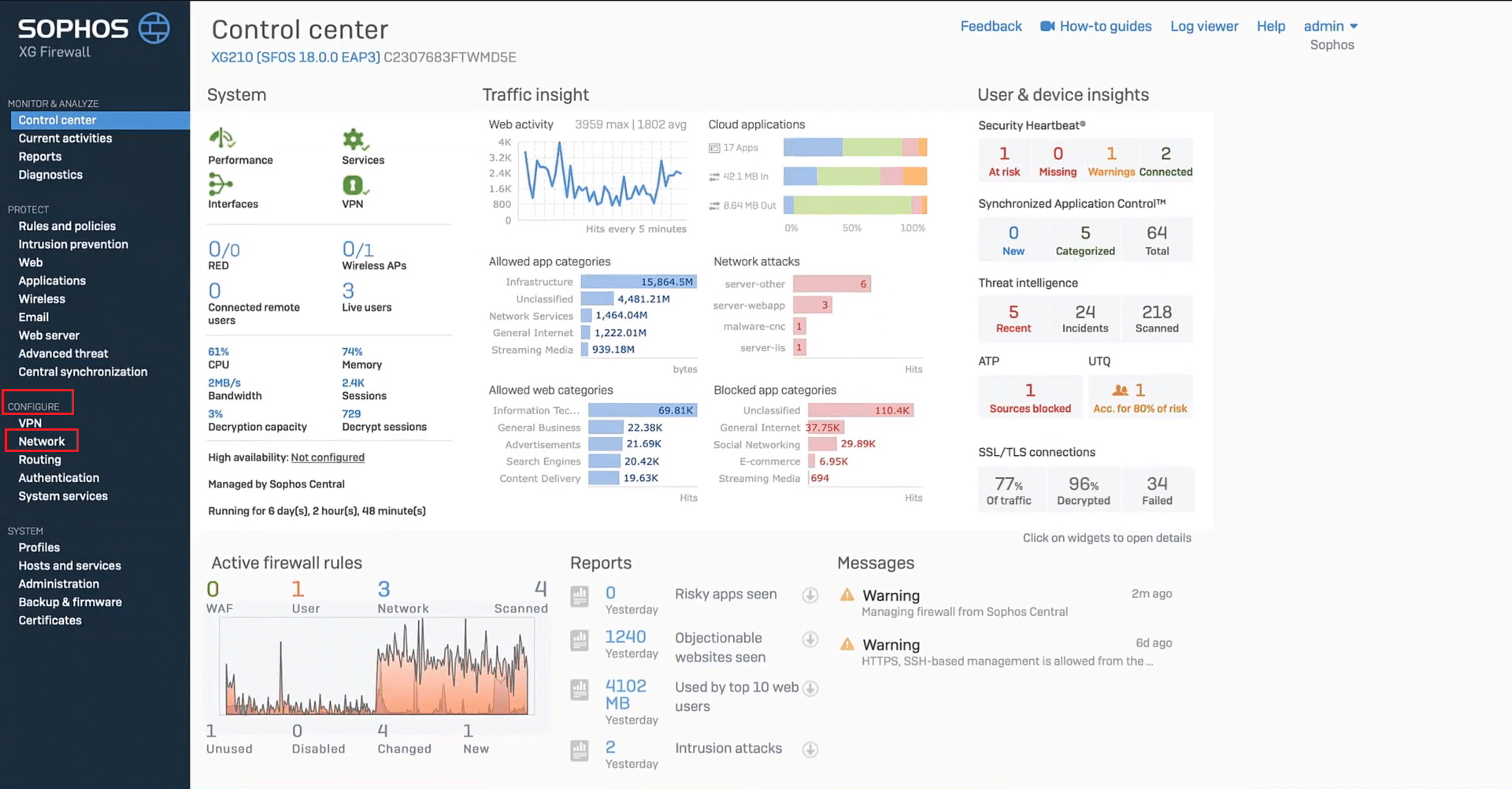
Task: Click the Infrastructure allowed app category bar
Action: click(x=638, y=282)
